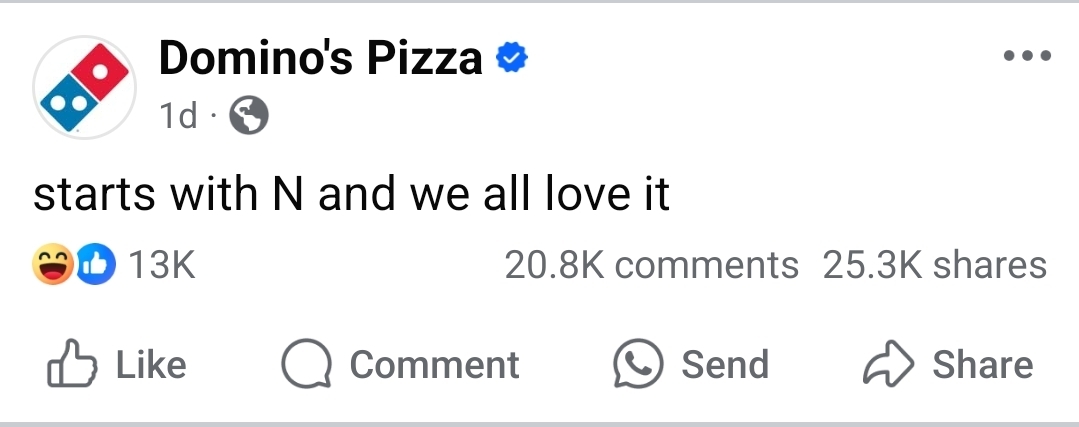This screenshot has height=427, width=1079.
Task: Click the WhatsApp Send icon
Action: (638, 364)
